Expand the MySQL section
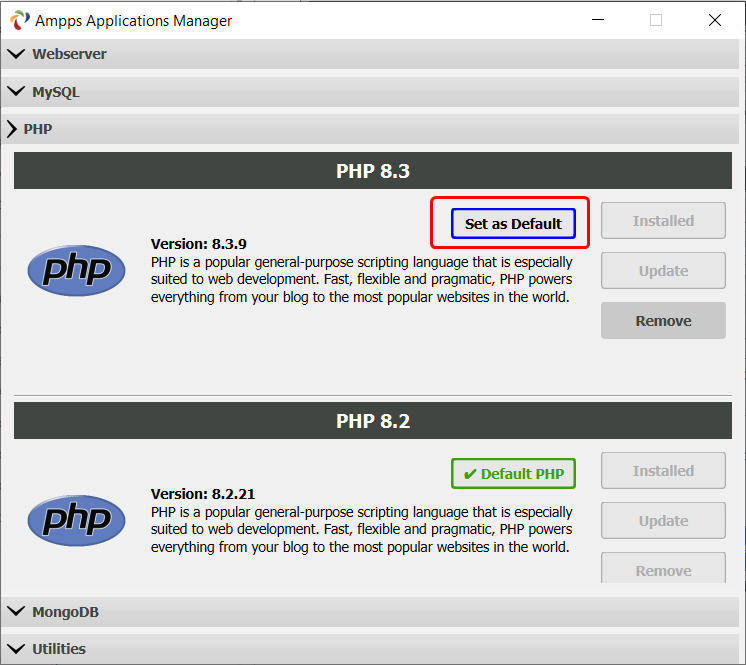Viewport: 746px width, 665px height. (370, 91)
